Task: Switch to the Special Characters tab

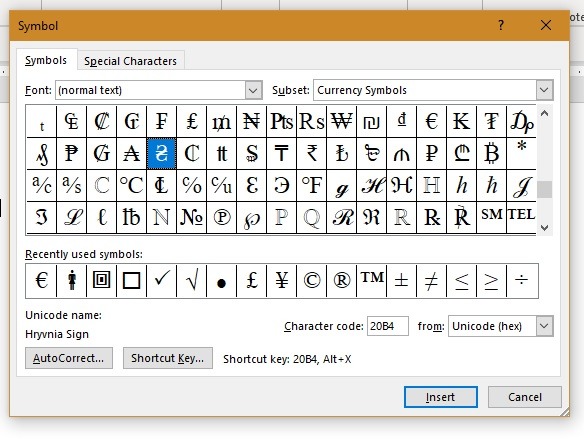Action: (x=130, y=61)
